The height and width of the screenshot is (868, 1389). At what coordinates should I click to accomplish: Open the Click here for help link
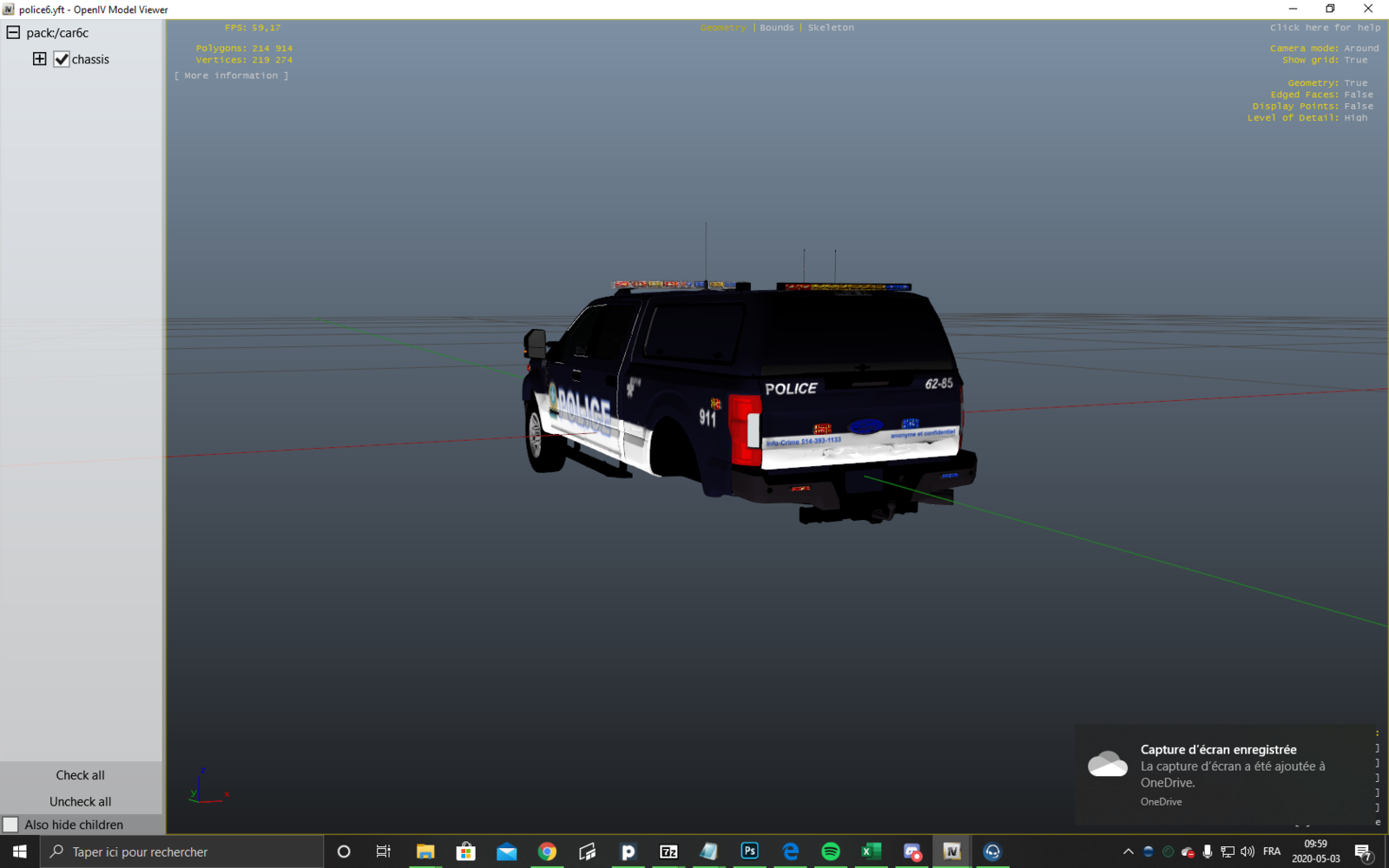pyautogui.click(x=1324, y=28)
